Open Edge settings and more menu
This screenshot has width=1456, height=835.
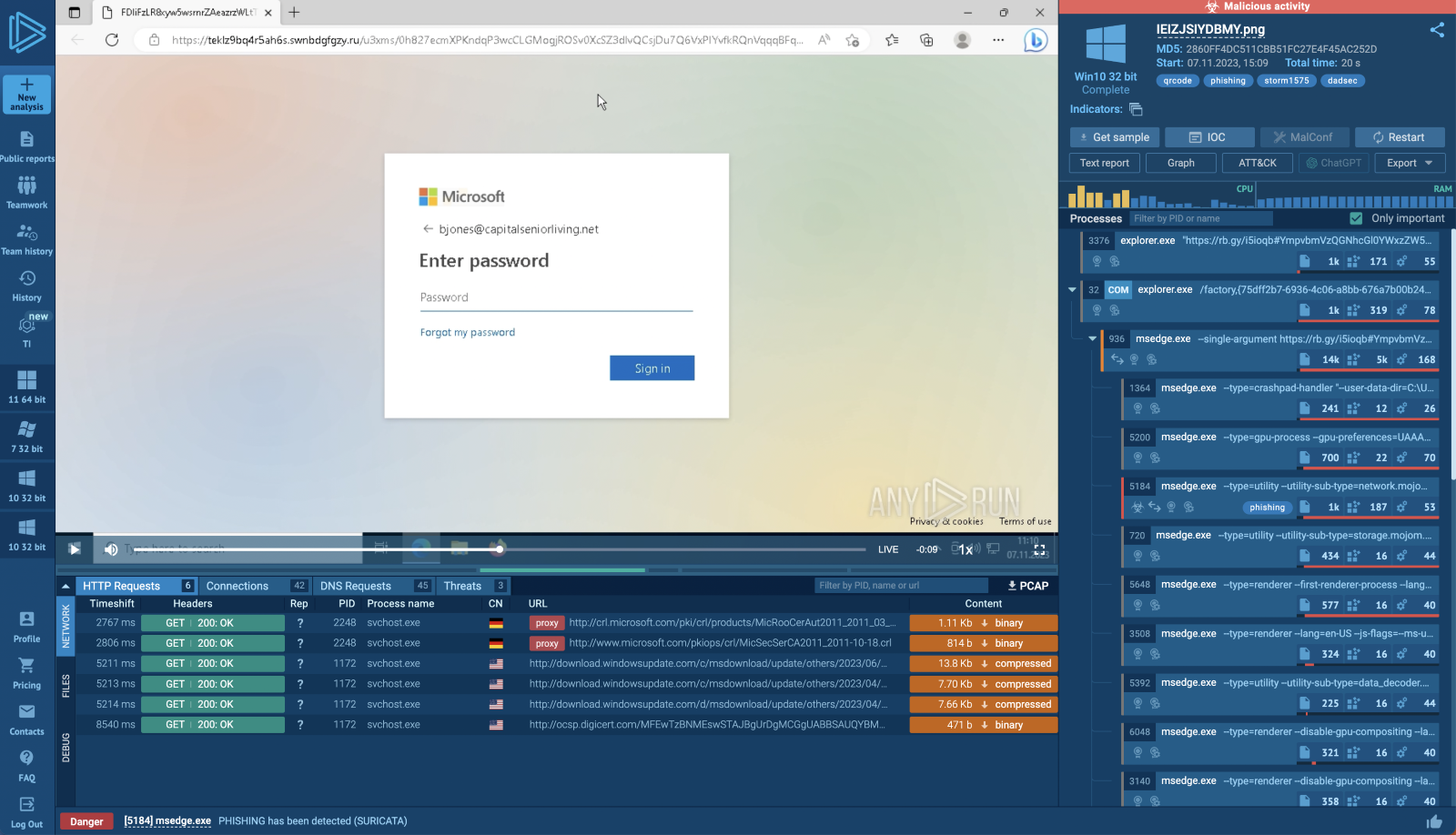998,40
